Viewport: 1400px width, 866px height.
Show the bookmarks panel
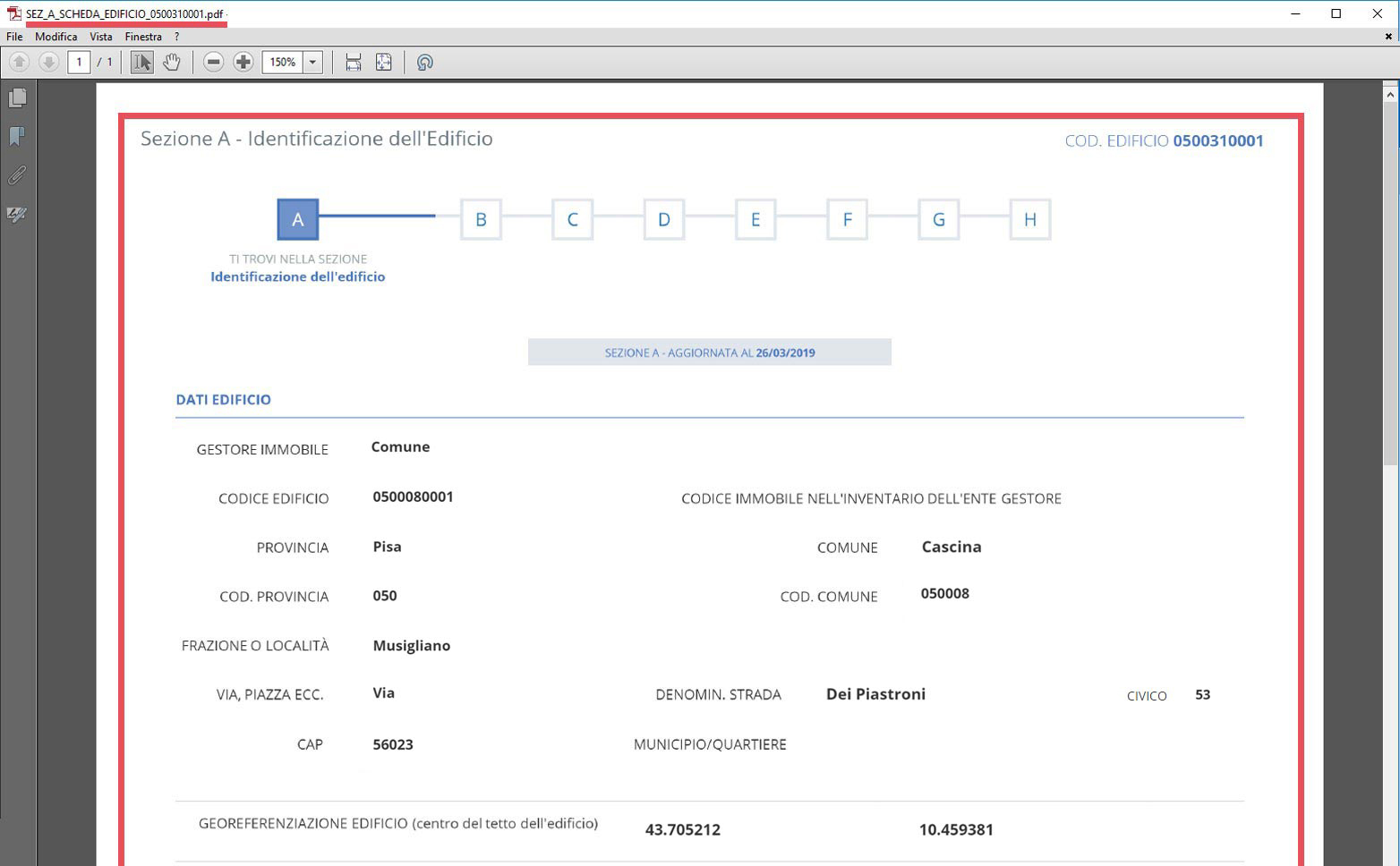(x=17, y=136)
